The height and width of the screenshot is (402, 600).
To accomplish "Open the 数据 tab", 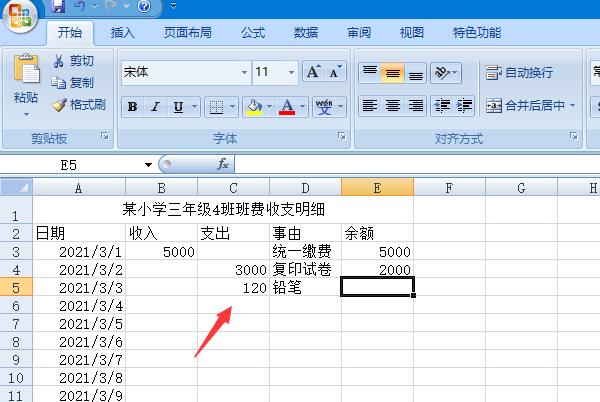I will point(306,33).
